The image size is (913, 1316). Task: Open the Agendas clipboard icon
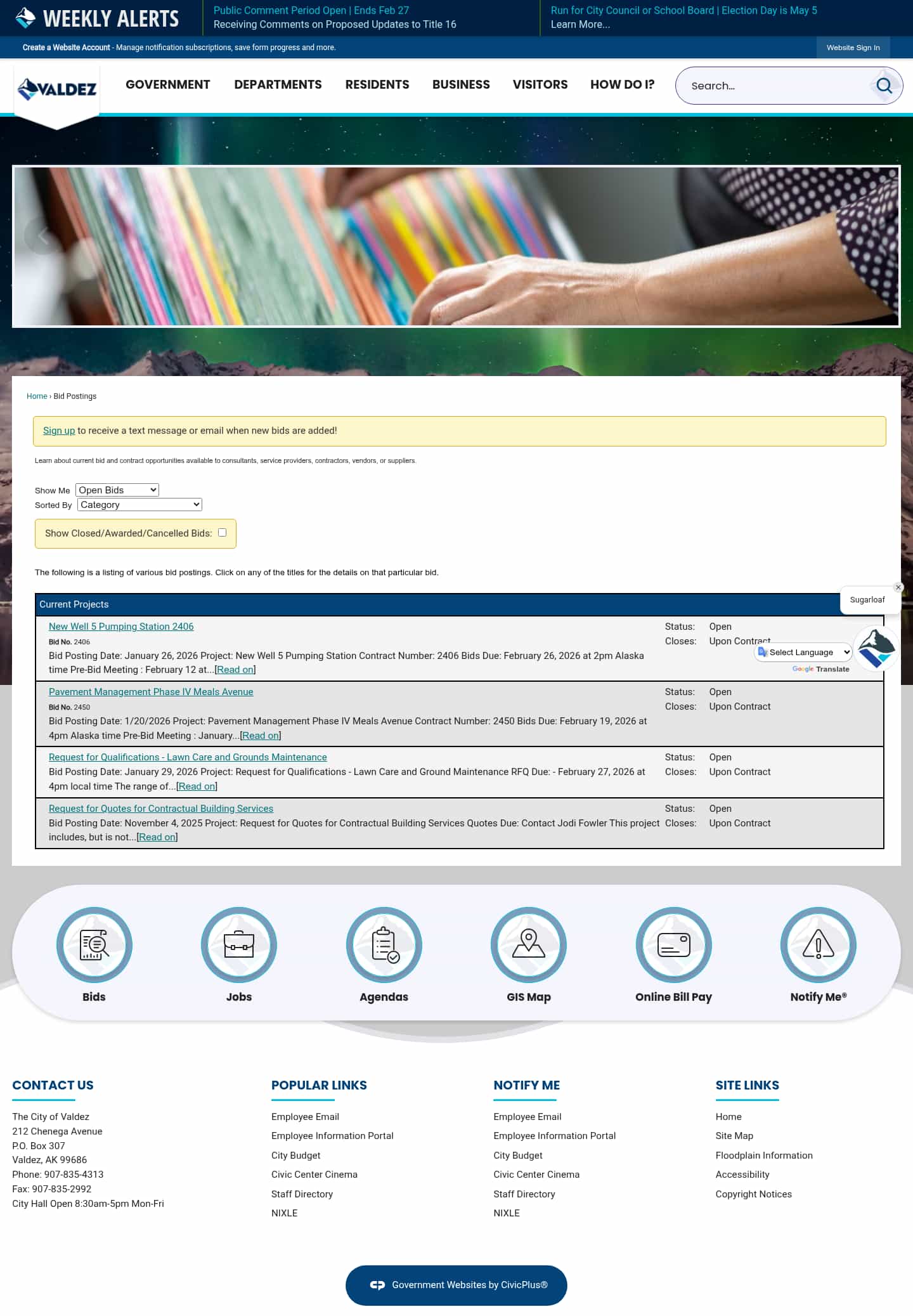384,945
